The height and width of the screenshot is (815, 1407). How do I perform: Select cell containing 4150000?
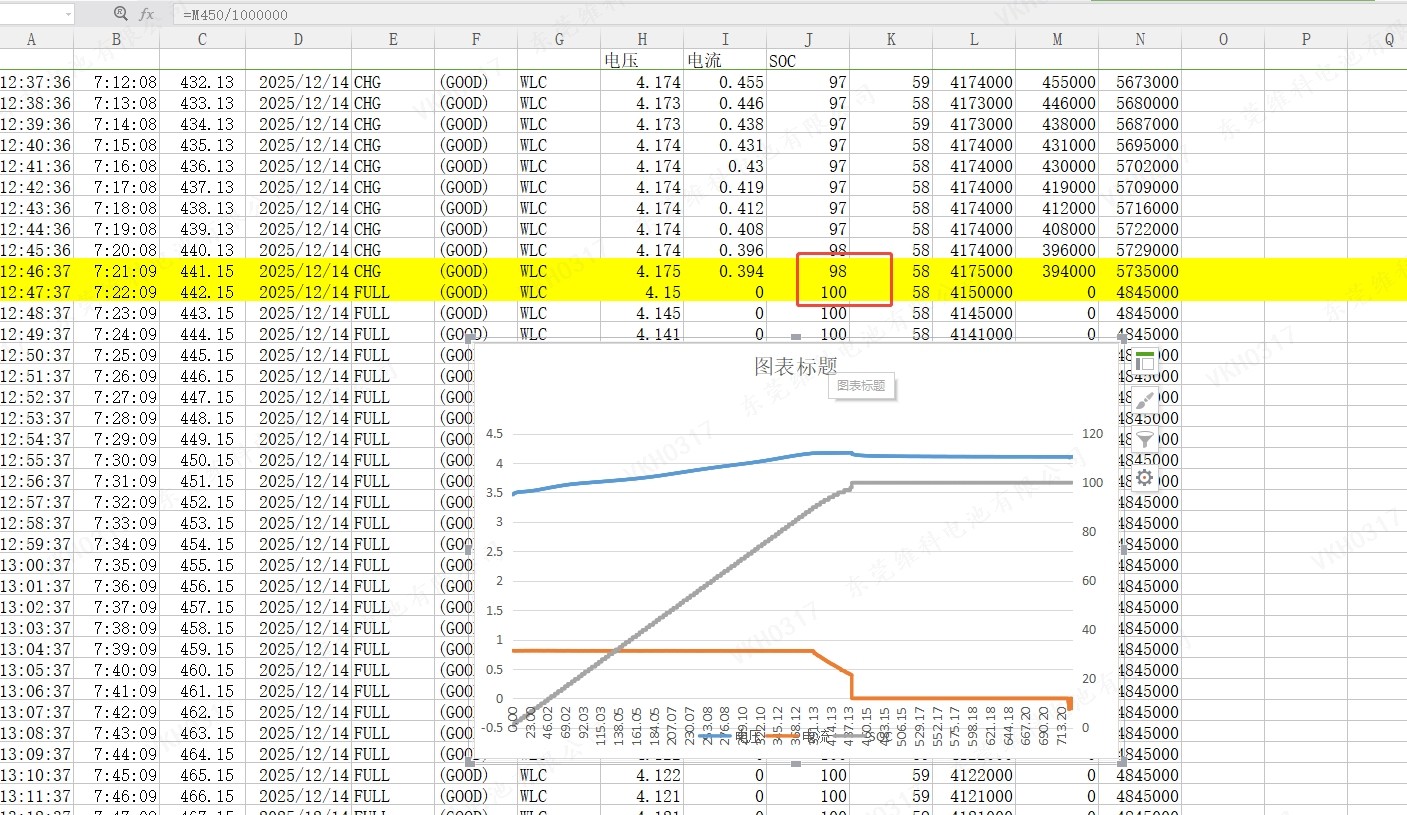pos(974,292)
